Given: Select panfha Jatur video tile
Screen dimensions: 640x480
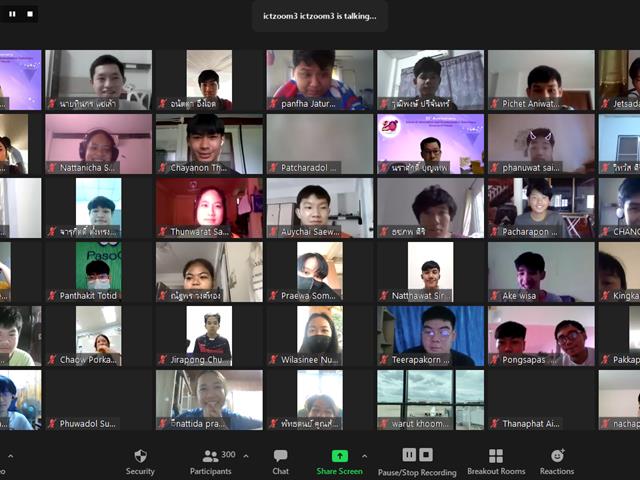Looking at the screenshot, I should 320,80.
